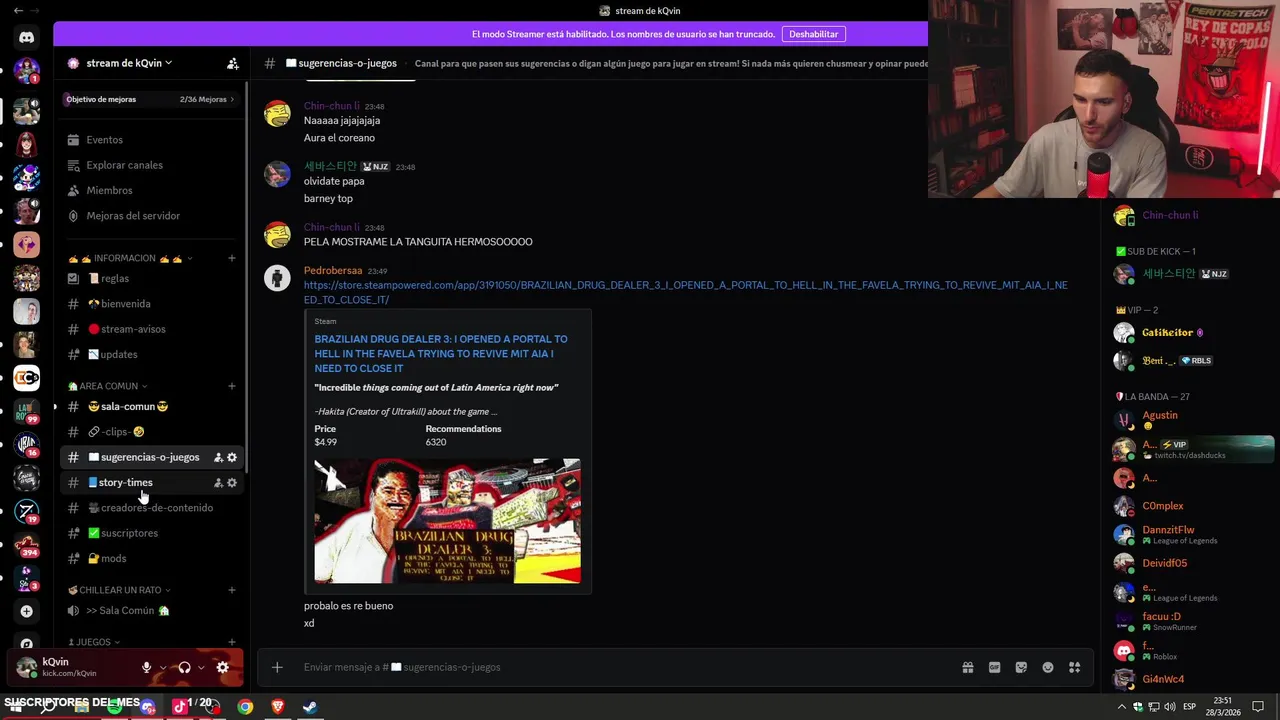Viewport: 1280px width, 720px height.
Task: Edit sugerencias-o-juegos channel settings gear
Action: click(x=232, y=457)
